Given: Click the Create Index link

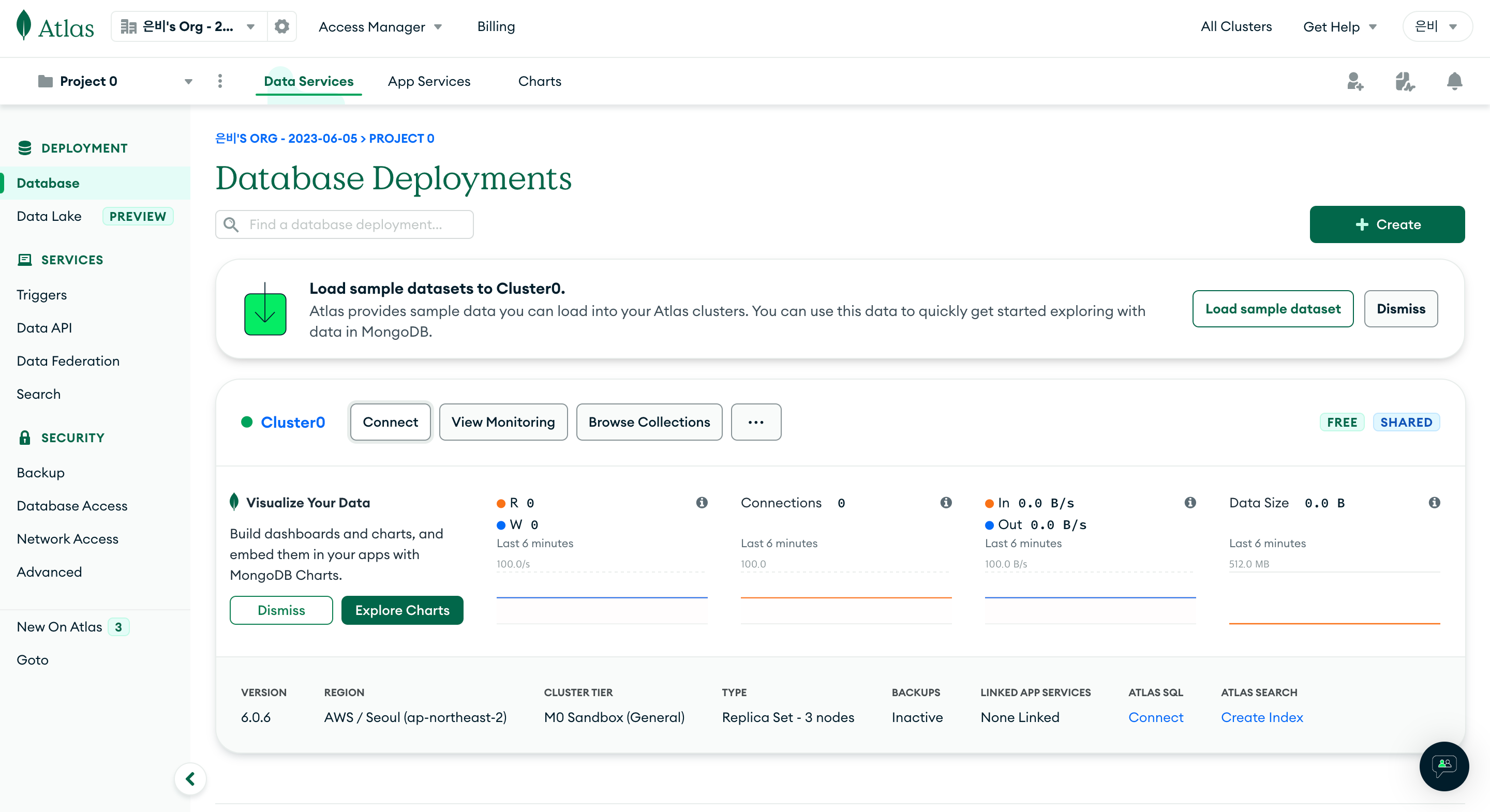Looking at the screenshot, I should tap(1261, 717).
